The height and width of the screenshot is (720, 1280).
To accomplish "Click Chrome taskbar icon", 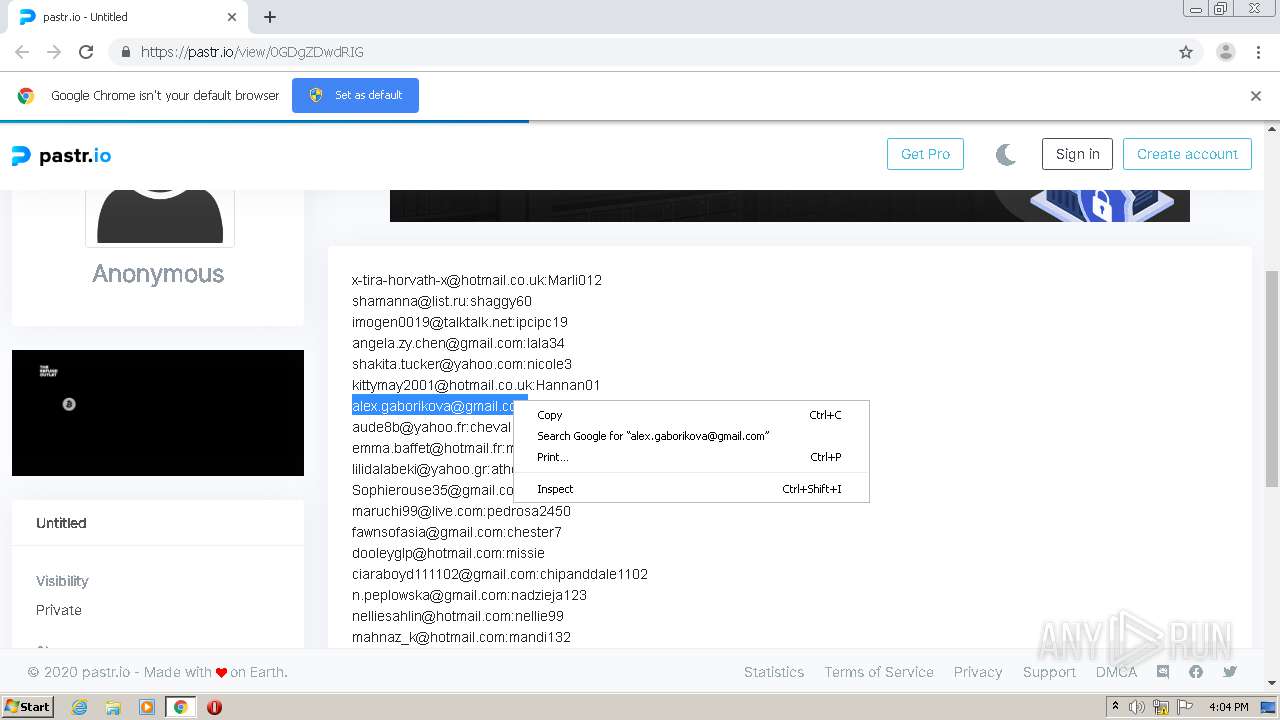I will pos(180,707).
